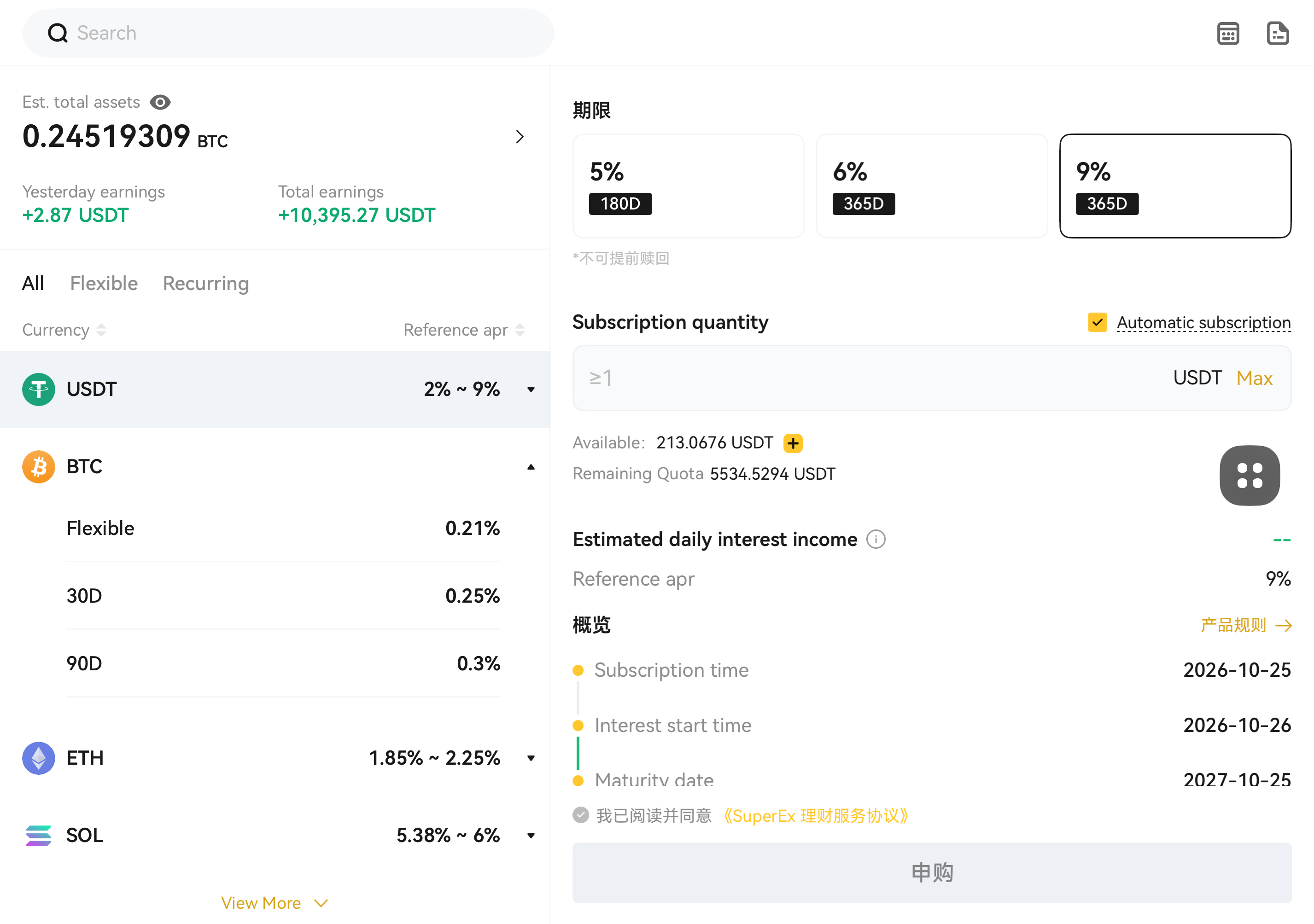Open the floating four-dot menu button
The image size is (1314, 924).
(1250, 476)
